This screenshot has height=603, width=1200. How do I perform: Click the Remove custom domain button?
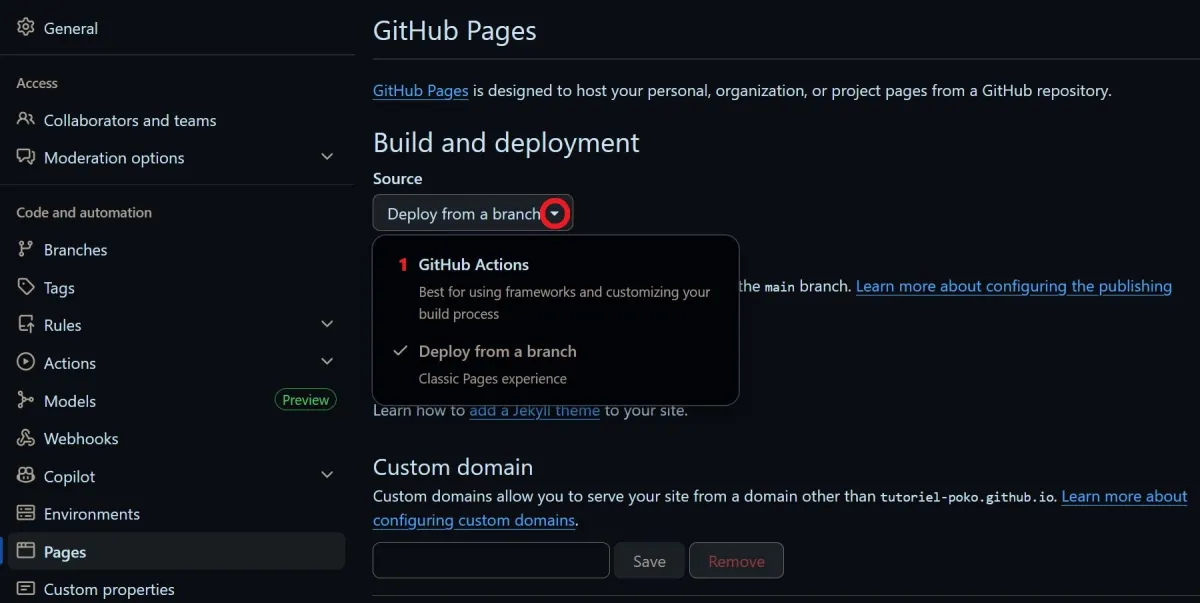736,561
